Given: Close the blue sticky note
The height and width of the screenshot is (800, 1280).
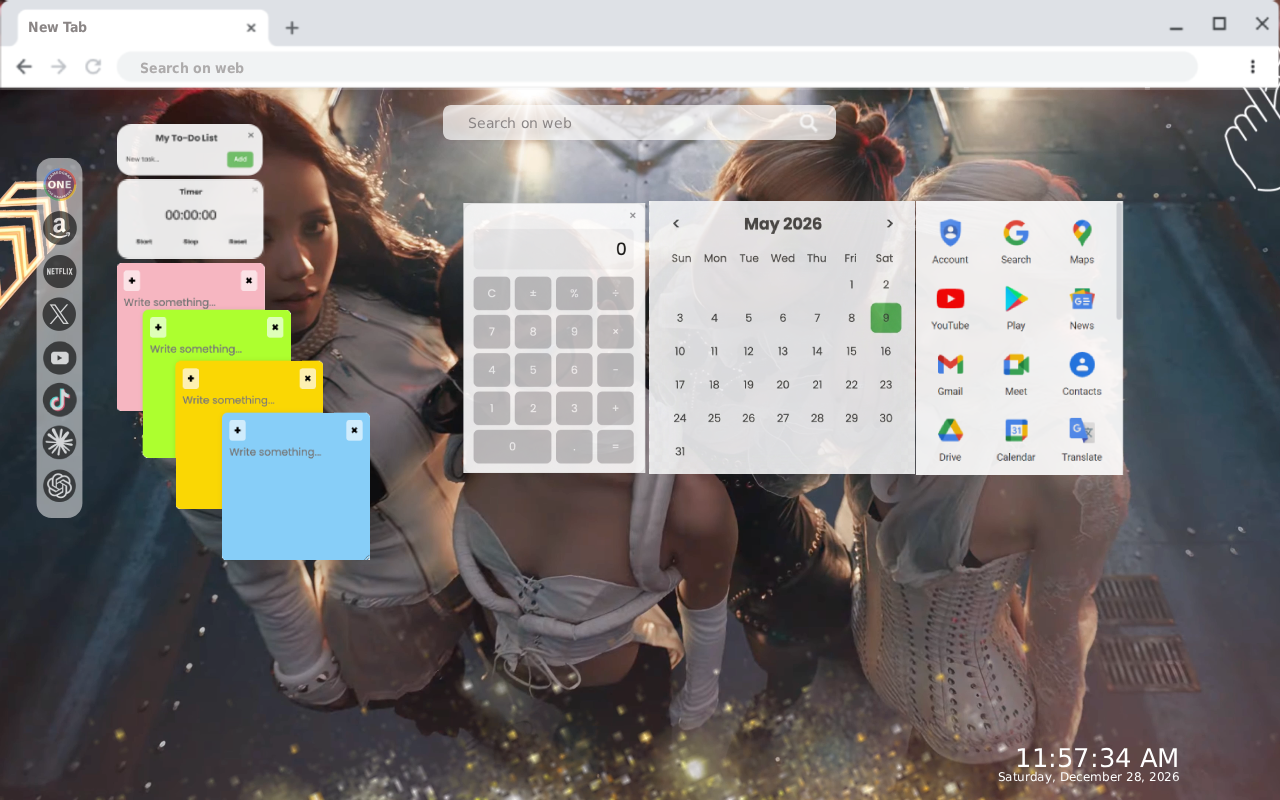Looking at the screenshot, I should coord(354,430).
